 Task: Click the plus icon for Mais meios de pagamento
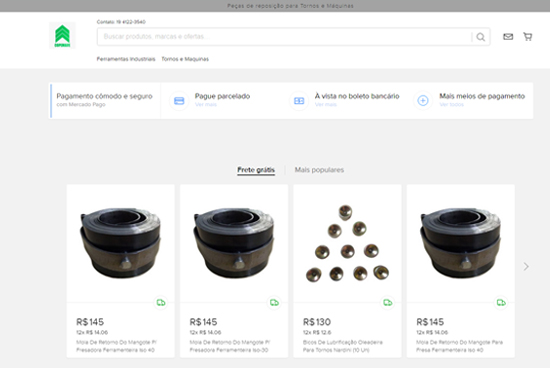(x=423, y=101)
